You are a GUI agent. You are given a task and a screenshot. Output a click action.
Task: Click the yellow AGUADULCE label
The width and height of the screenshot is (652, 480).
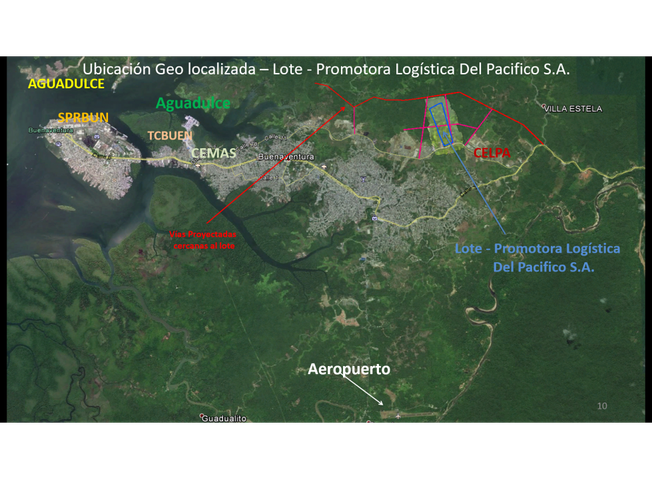click(x=65, y=84)
